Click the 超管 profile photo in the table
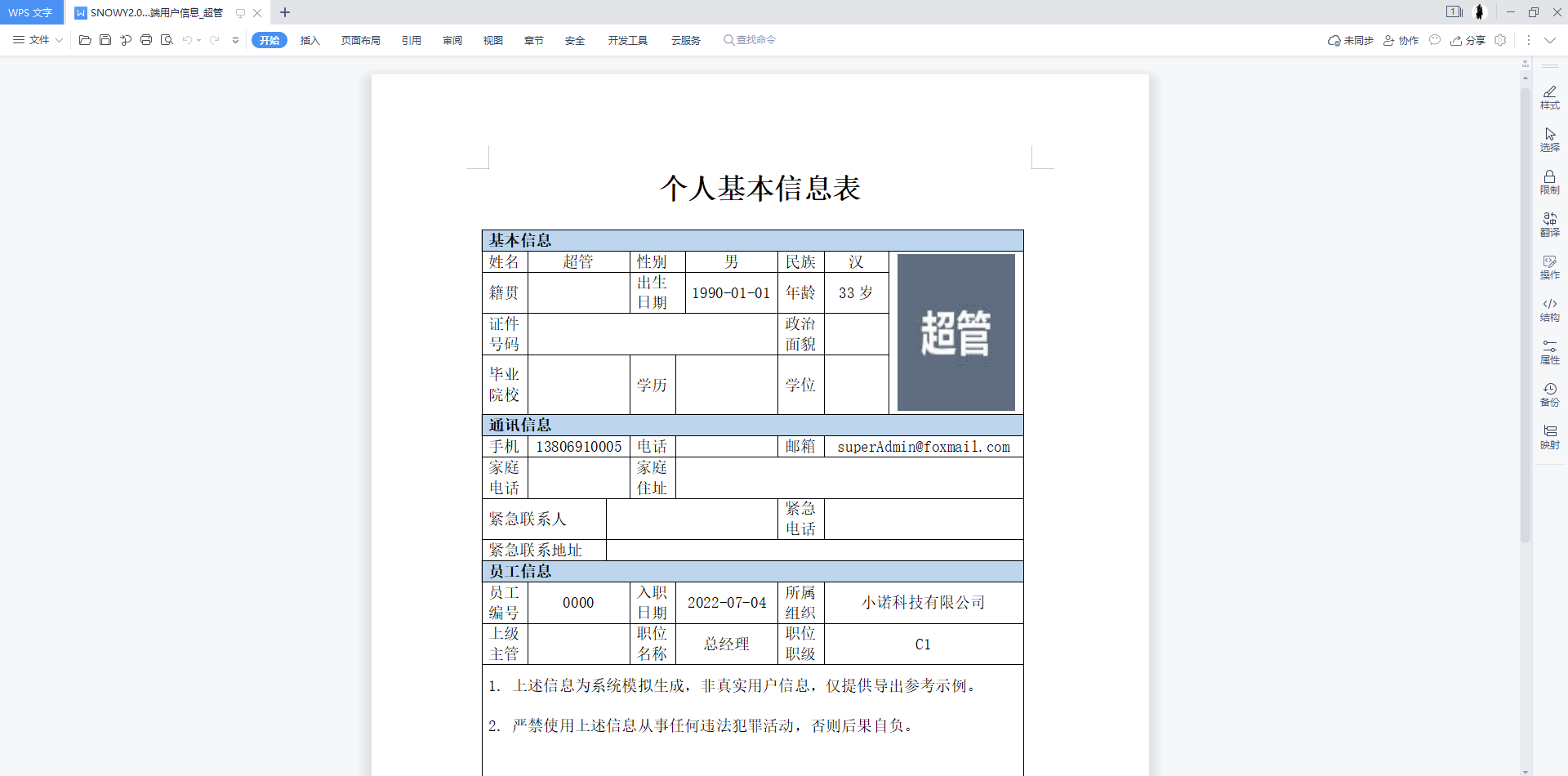The image size is (1568, 776). click(x=955, y=332)
